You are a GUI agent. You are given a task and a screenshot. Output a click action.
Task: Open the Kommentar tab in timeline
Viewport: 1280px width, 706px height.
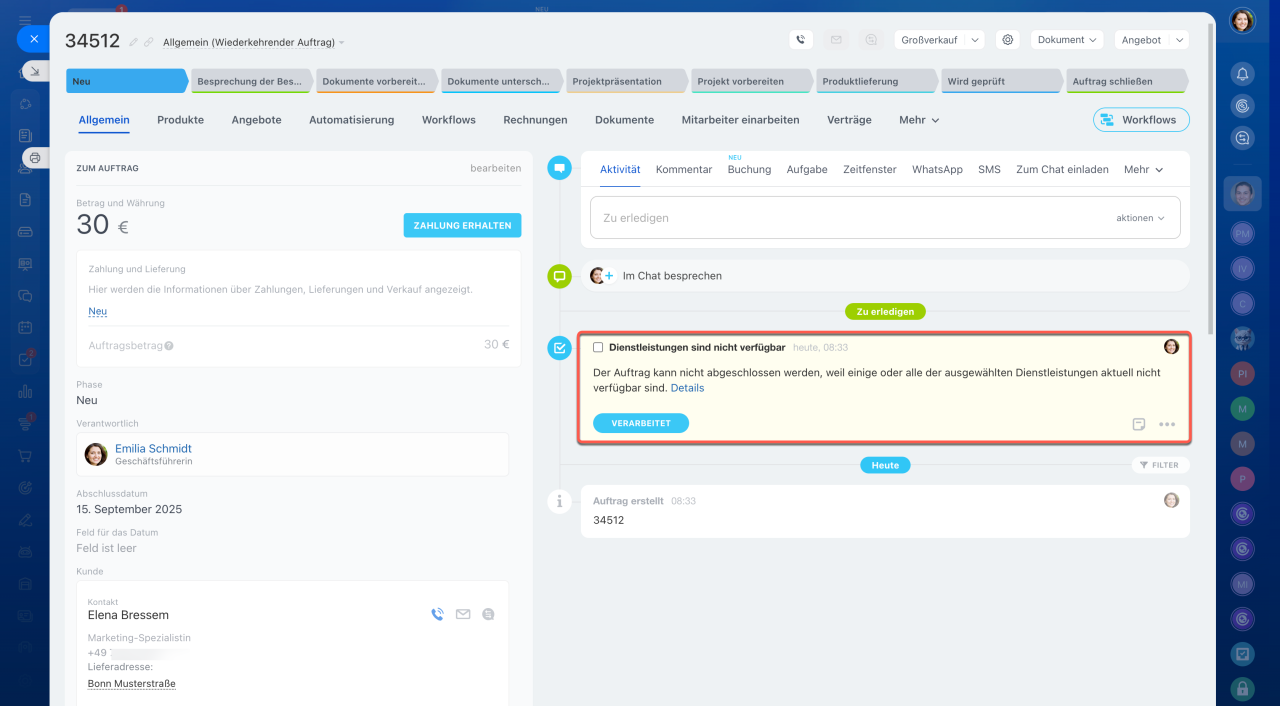[x=684, y=170]
